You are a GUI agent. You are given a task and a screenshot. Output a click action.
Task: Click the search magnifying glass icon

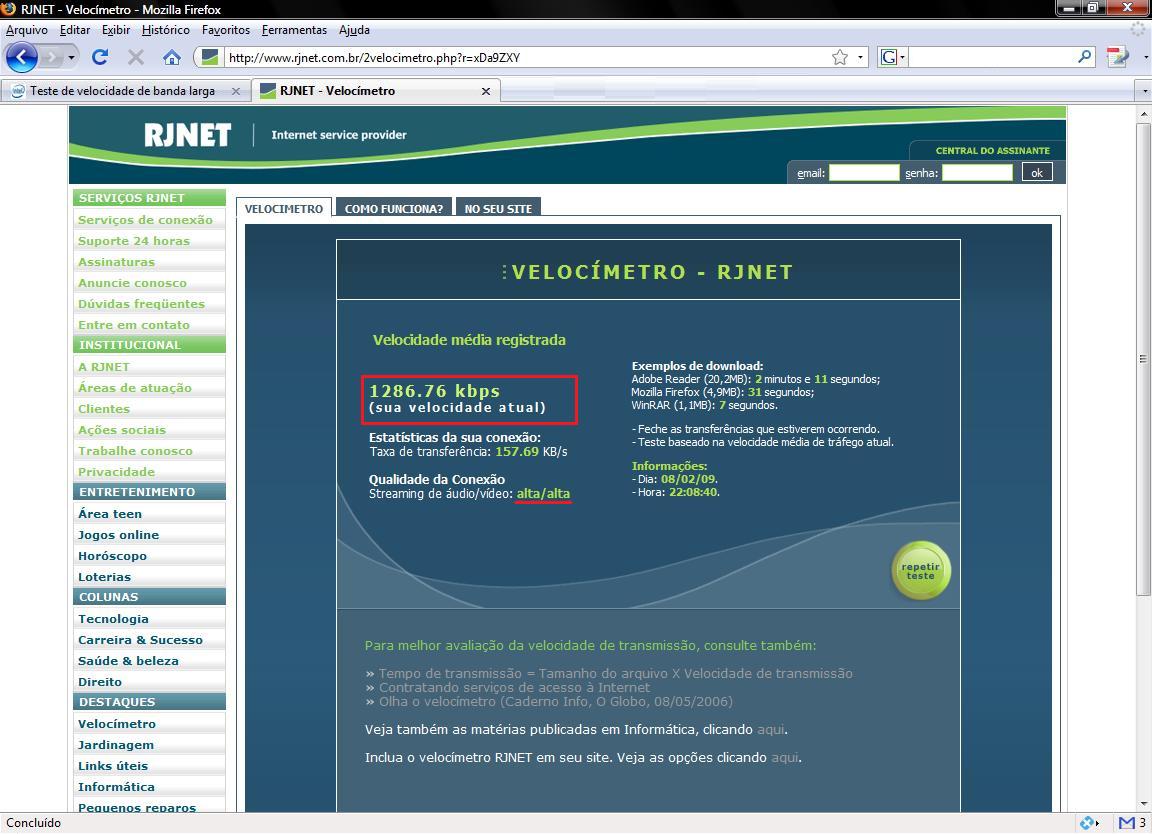point(1085,57)
